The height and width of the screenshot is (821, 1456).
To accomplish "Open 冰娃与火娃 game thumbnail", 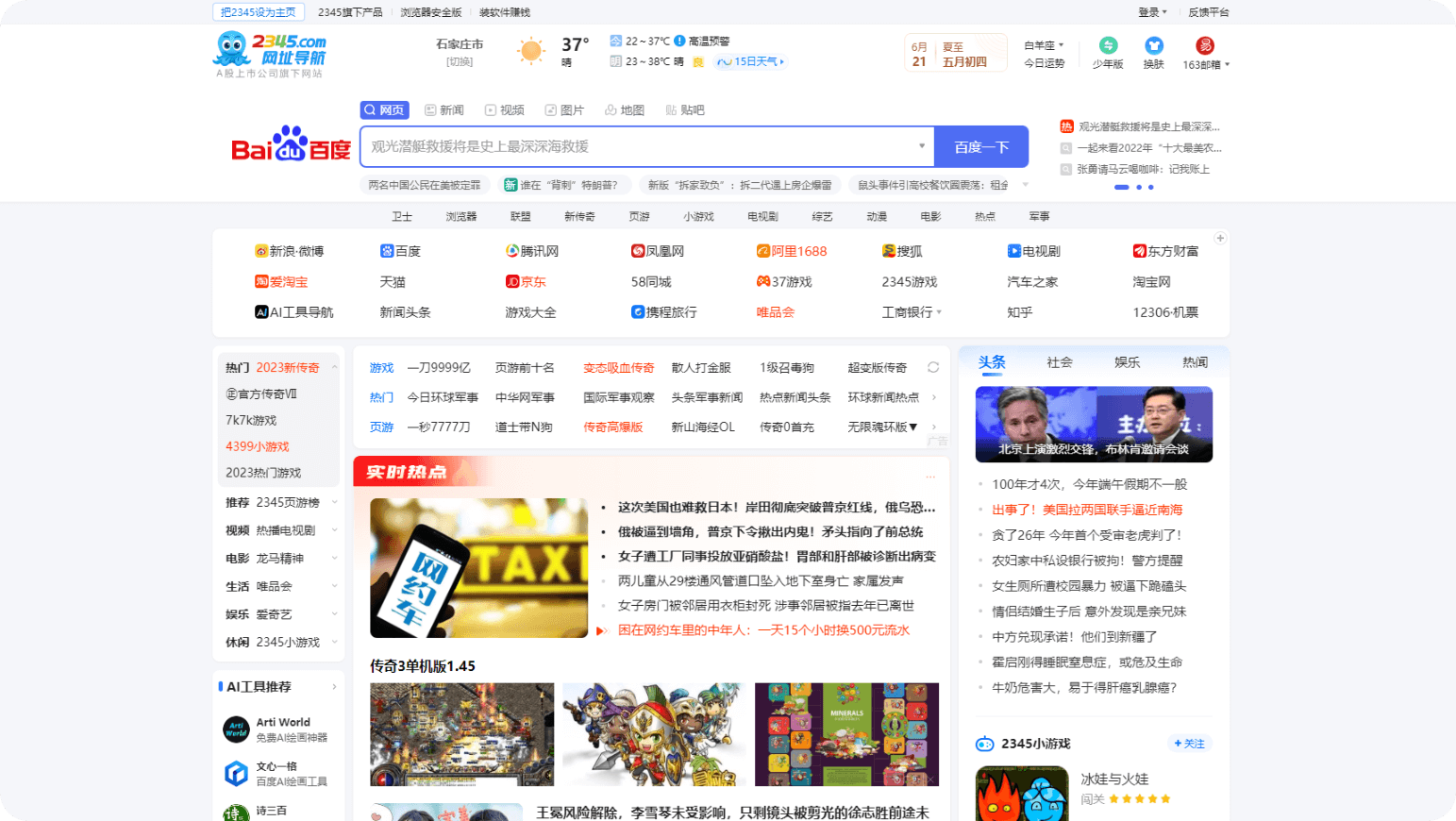I will pyautogui.click(x=1022, y=794).
